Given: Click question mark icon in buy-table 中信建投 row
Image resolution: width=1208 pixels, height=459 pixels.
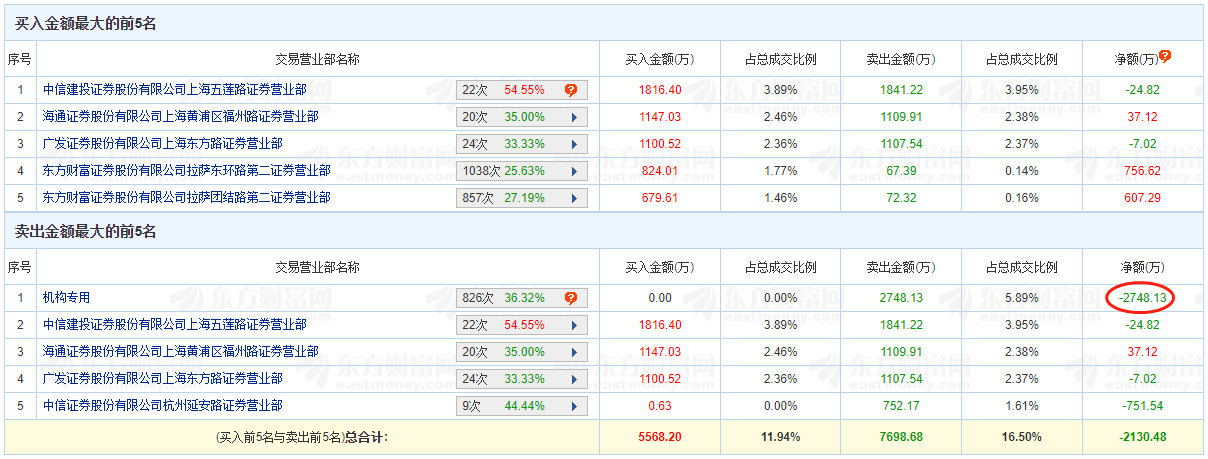Looking at the screenshot, I should point(571,90).
